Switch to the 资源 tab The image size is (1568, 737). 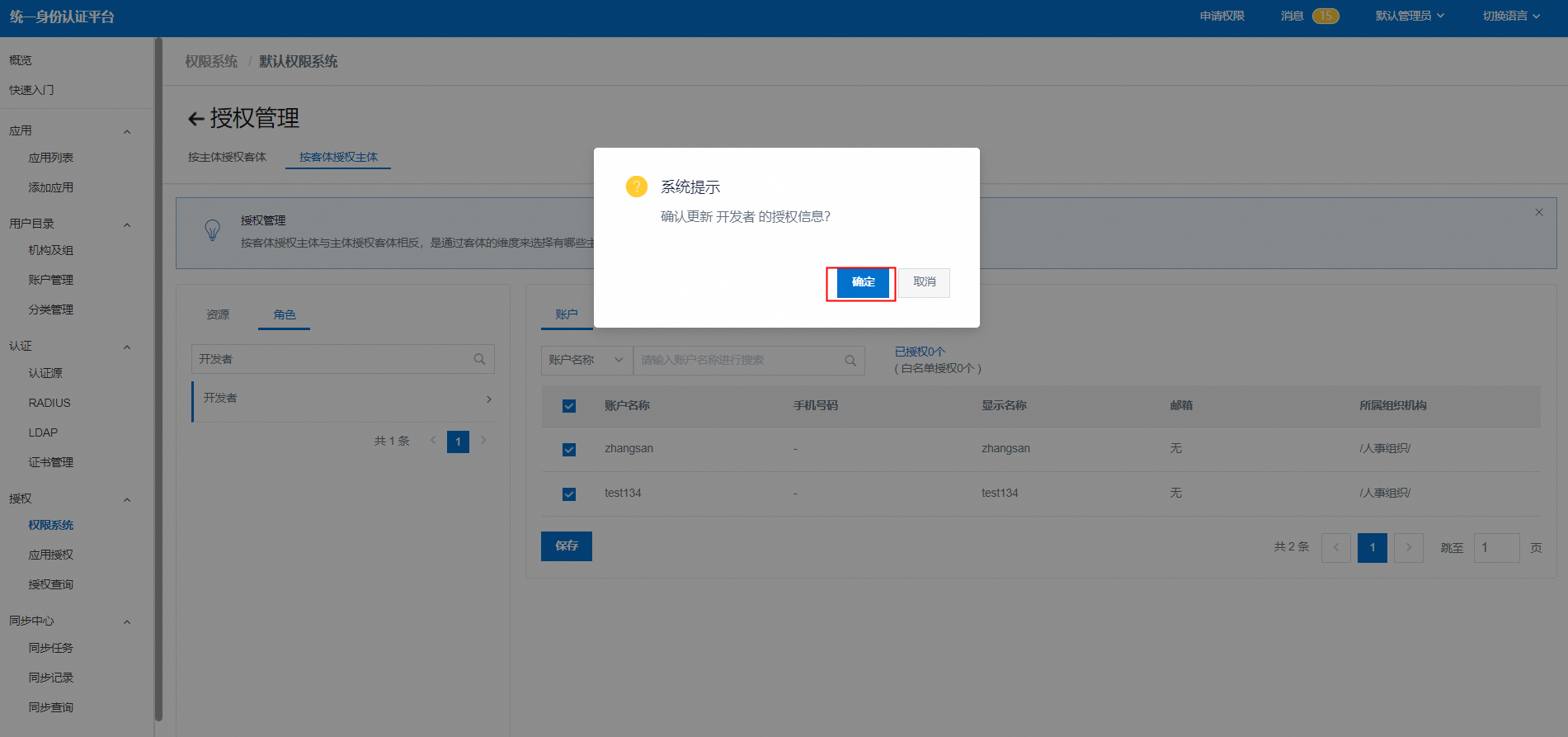(218, 314)
